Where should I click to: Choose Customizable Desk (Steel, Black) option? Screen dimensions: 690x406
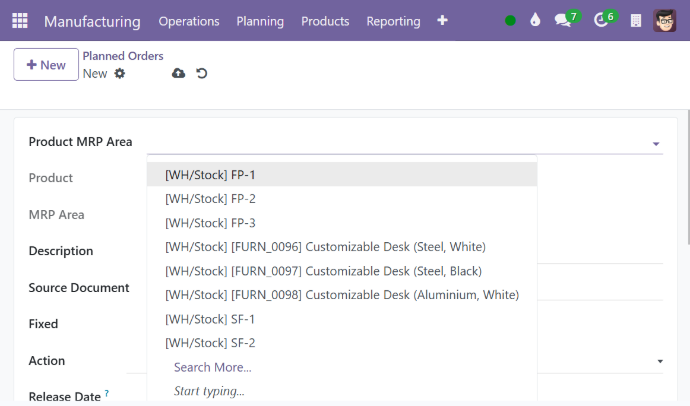pos(323,271)
